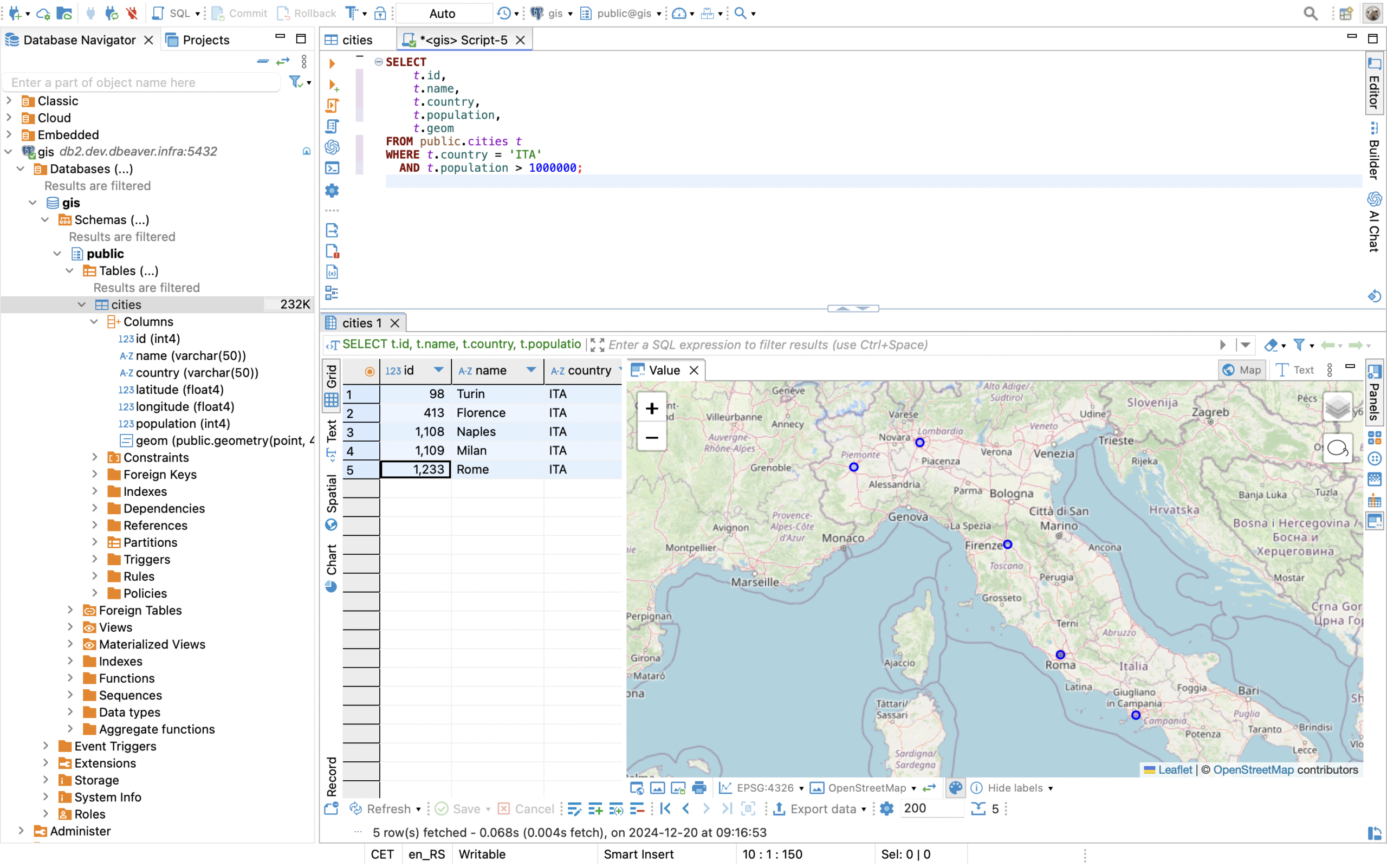Select Turin marker on the map
The image size is (1387, 868).
tap(853, 467)
